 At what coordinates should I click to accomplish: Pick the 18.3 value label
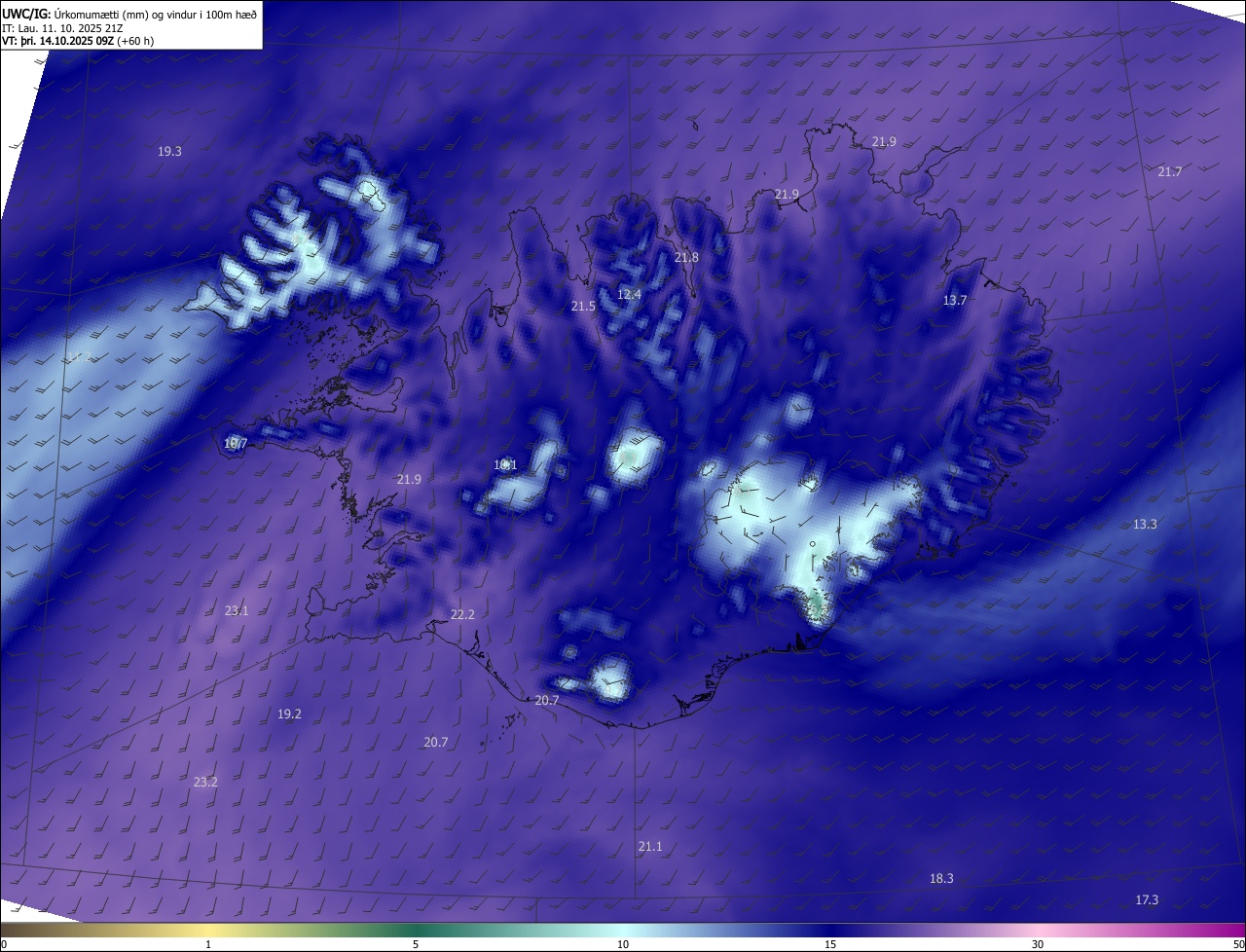941,878
